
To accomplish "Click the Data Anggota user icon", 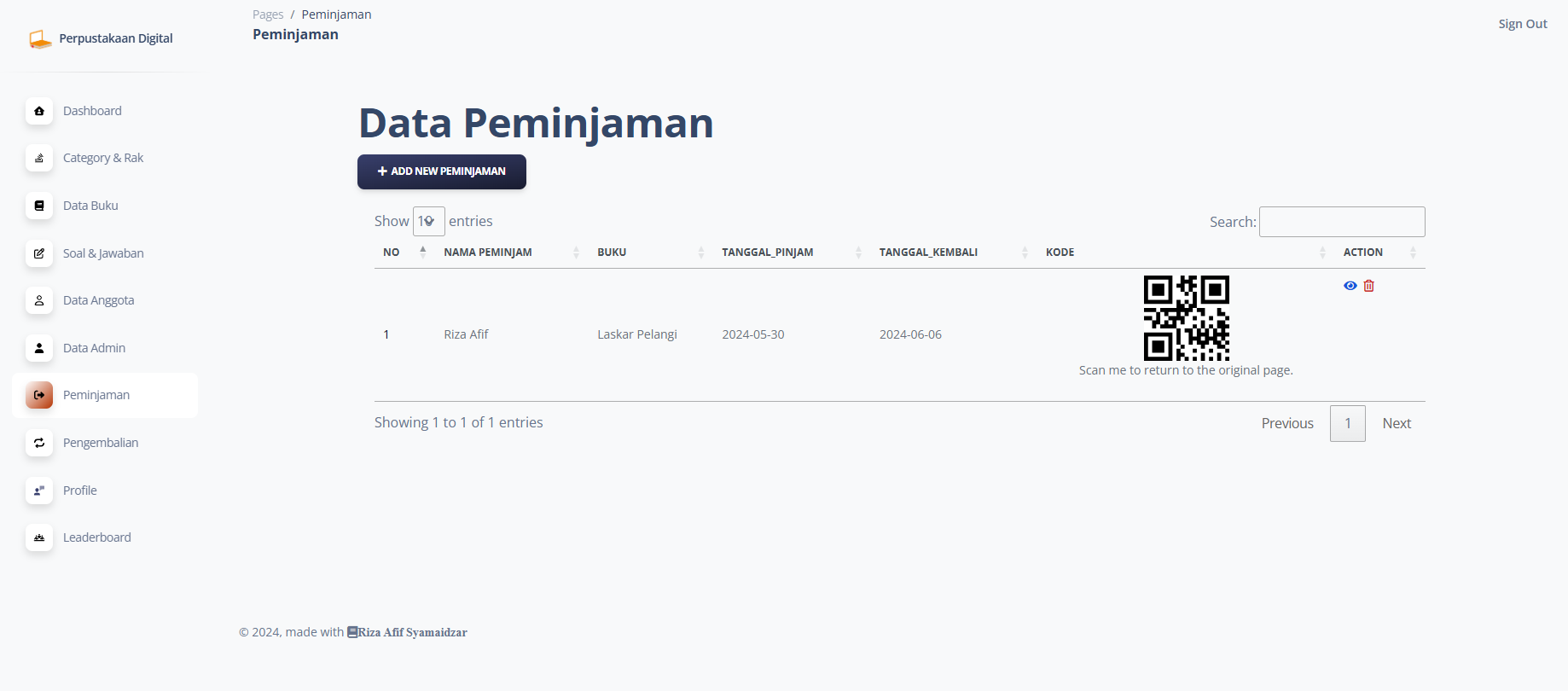I will click(39, 300).
